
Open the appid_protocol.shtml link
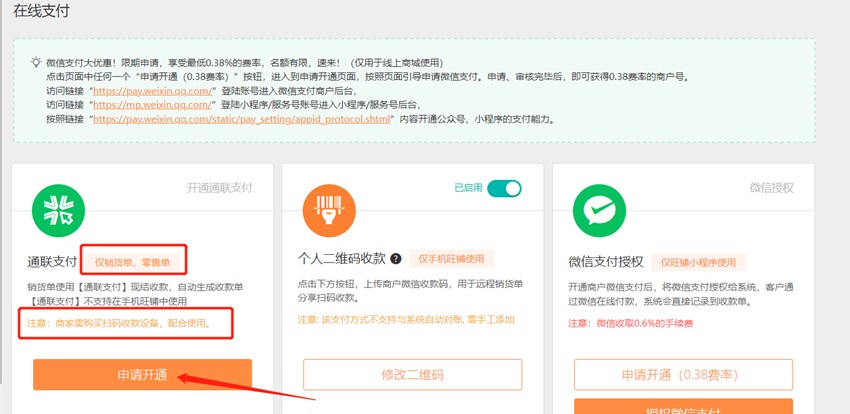242,119
